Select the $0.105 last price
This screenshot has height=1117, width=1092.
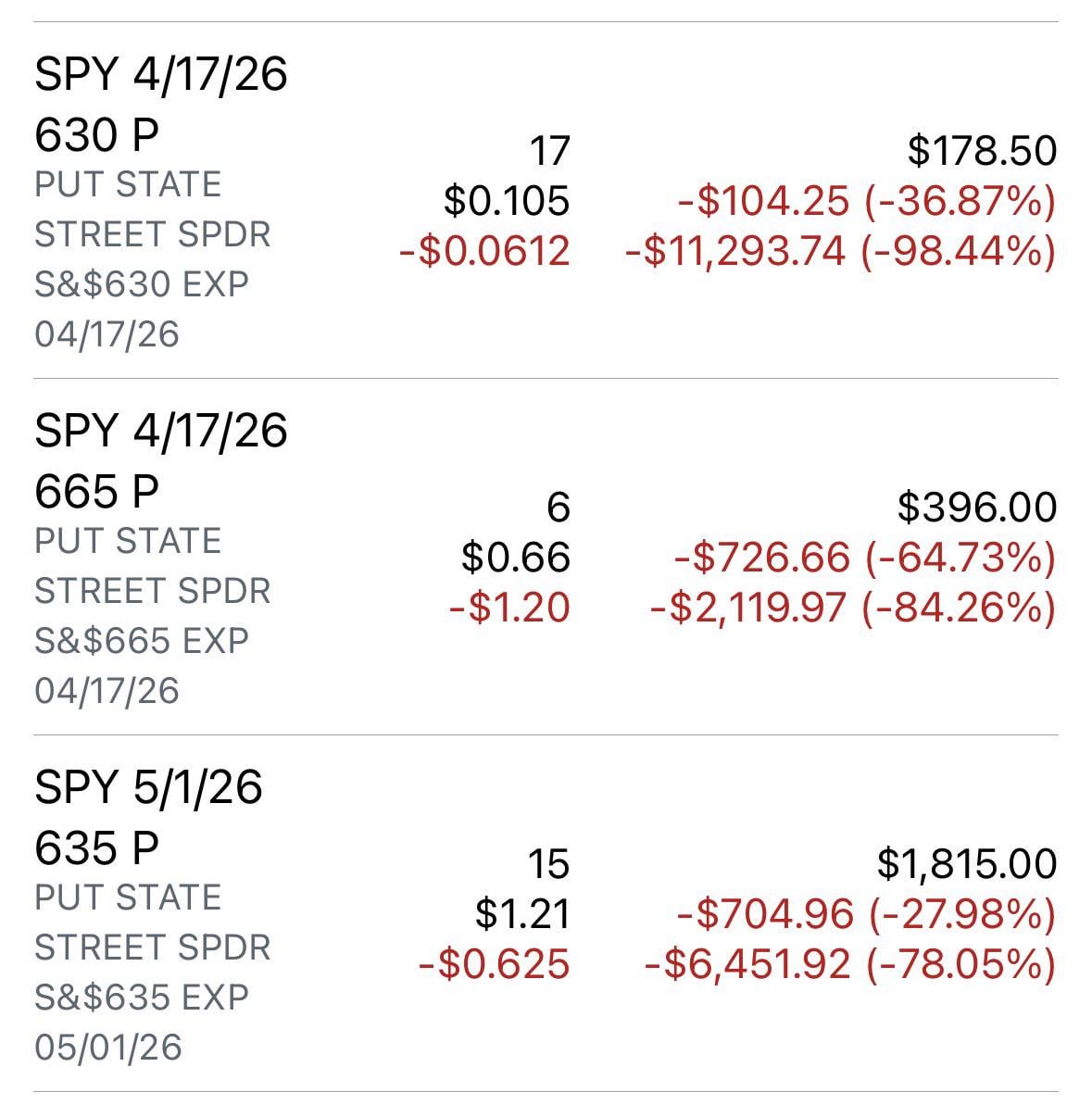[x=507, y=201]
